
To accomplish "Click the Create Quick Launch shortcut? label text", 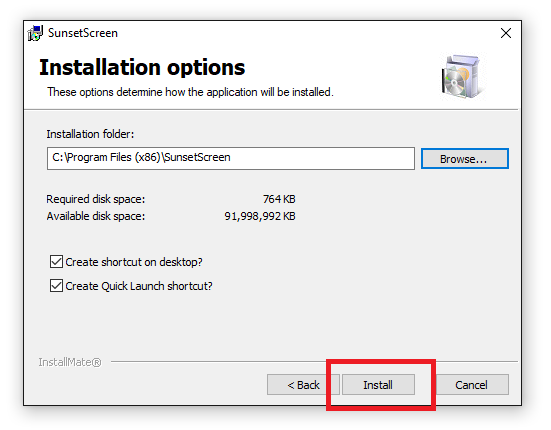I will click(139, 286).
